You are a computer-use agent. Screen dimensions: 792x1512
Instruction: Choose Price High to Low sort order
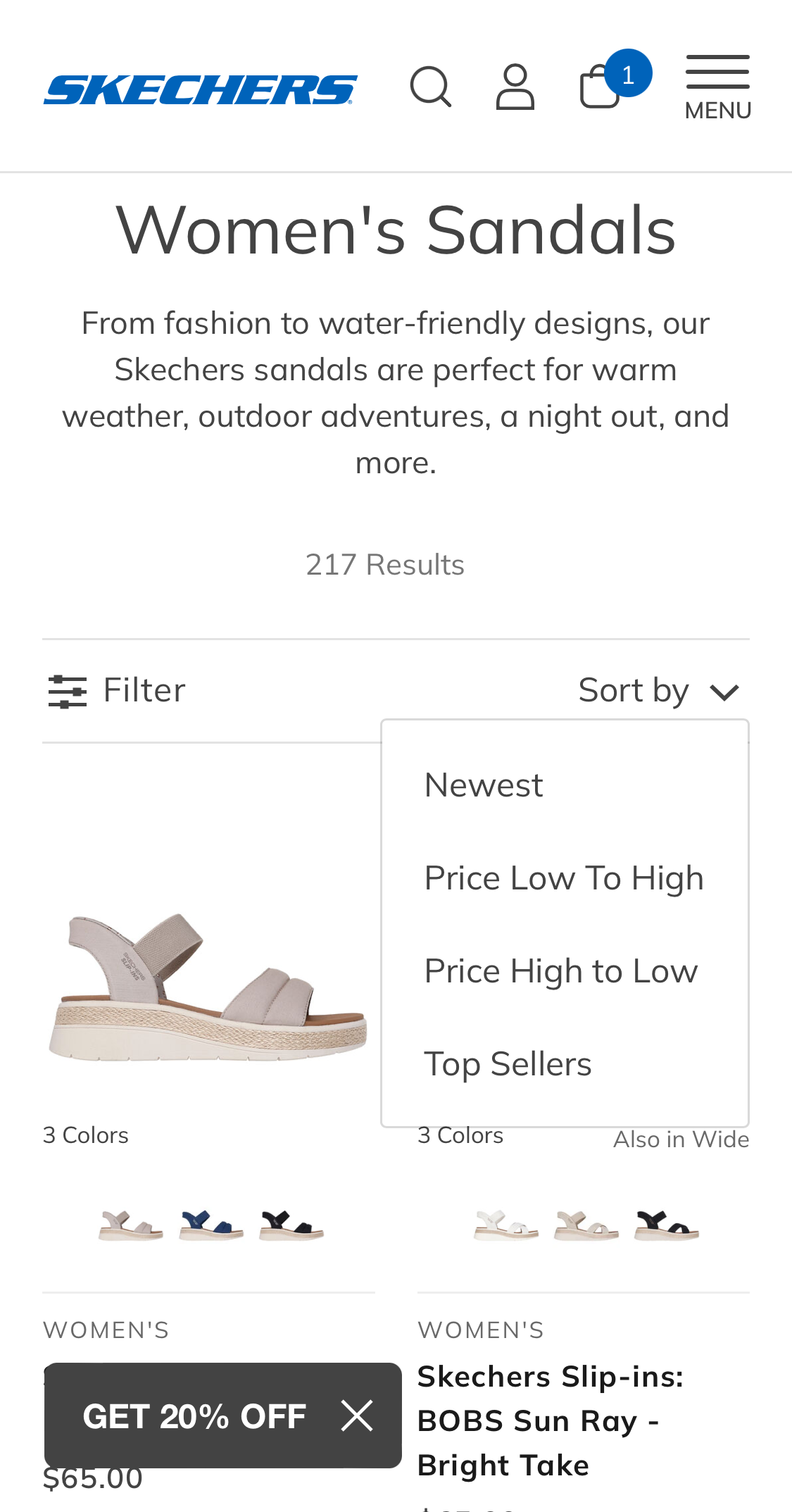[561, 971]
